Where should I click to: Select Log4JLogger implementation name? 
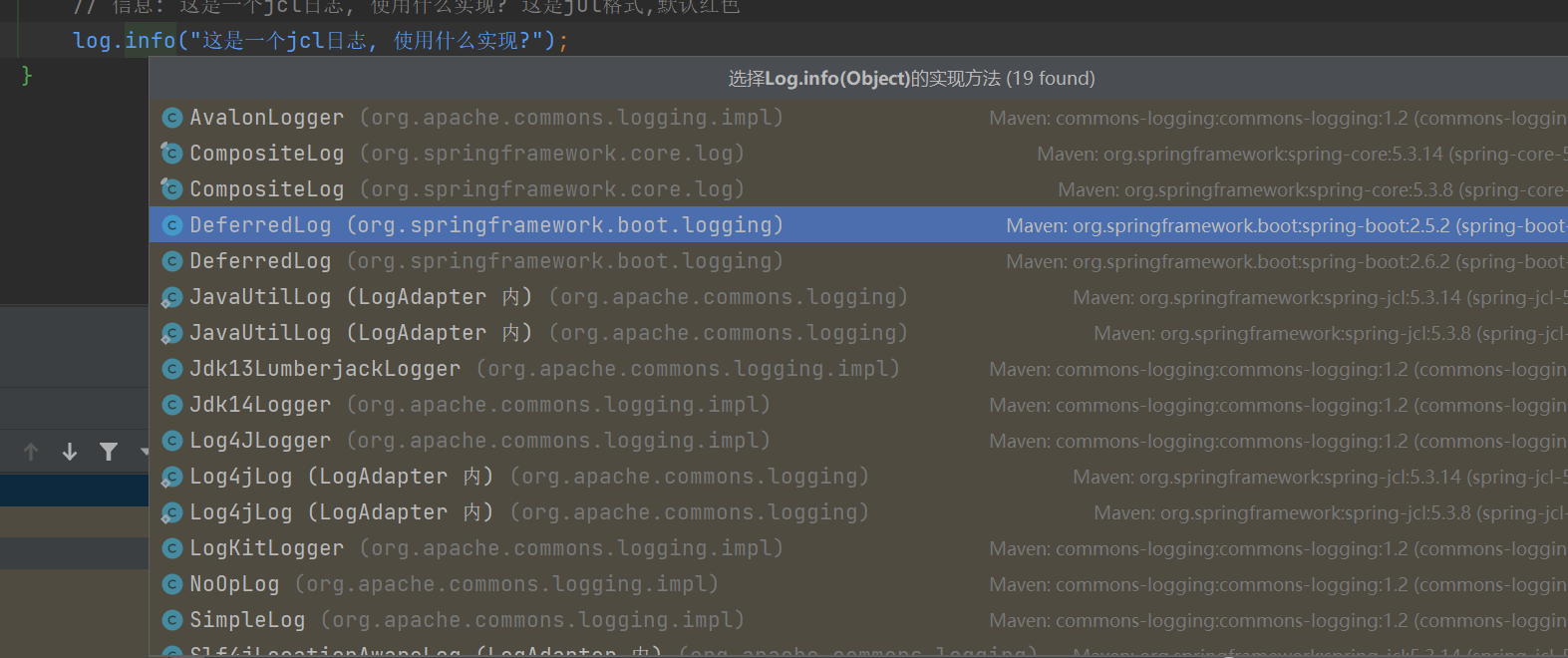pos(260,441)
